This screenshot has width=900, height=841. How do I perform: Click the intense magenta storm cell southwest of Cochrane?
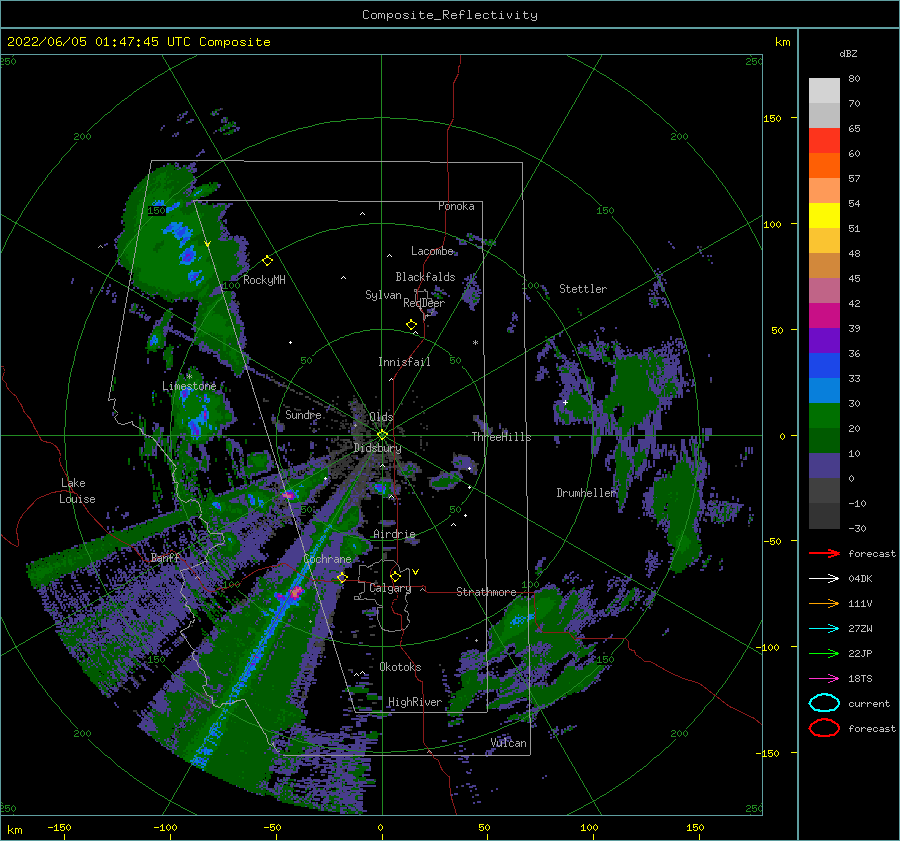296,592
